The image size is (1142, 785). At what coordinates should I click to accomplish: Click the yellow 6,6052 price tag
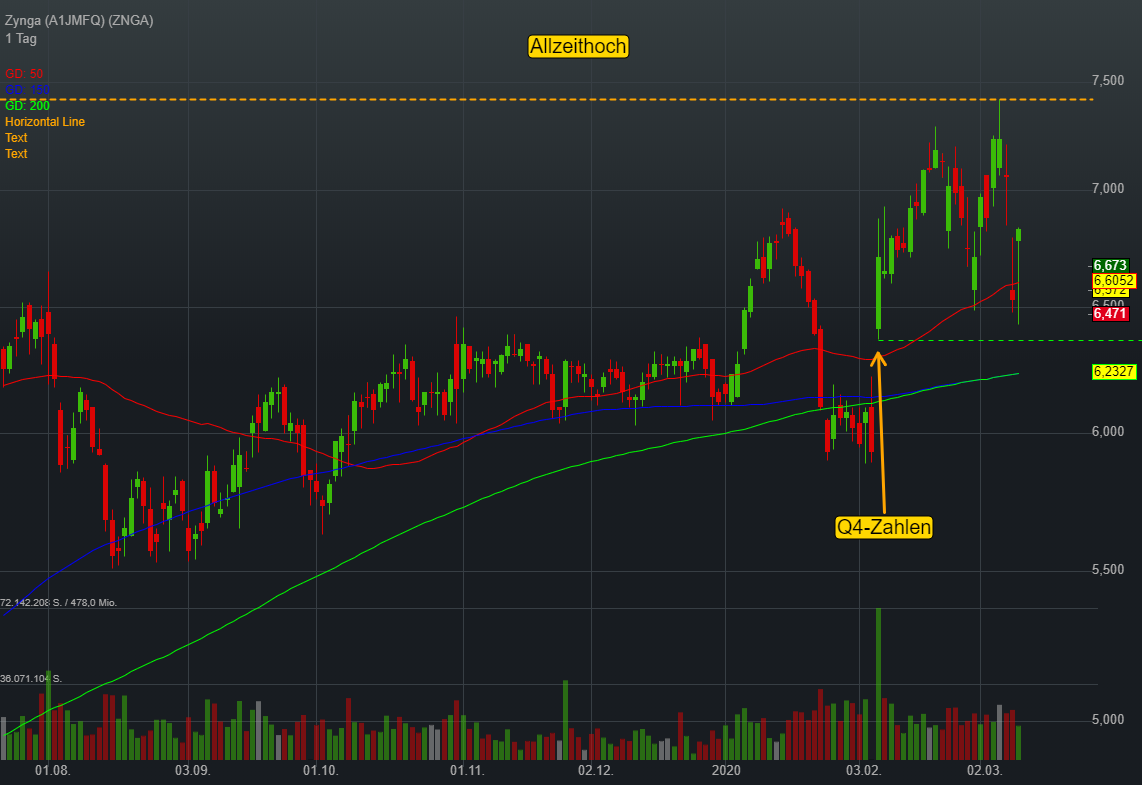click(1114, 280)
